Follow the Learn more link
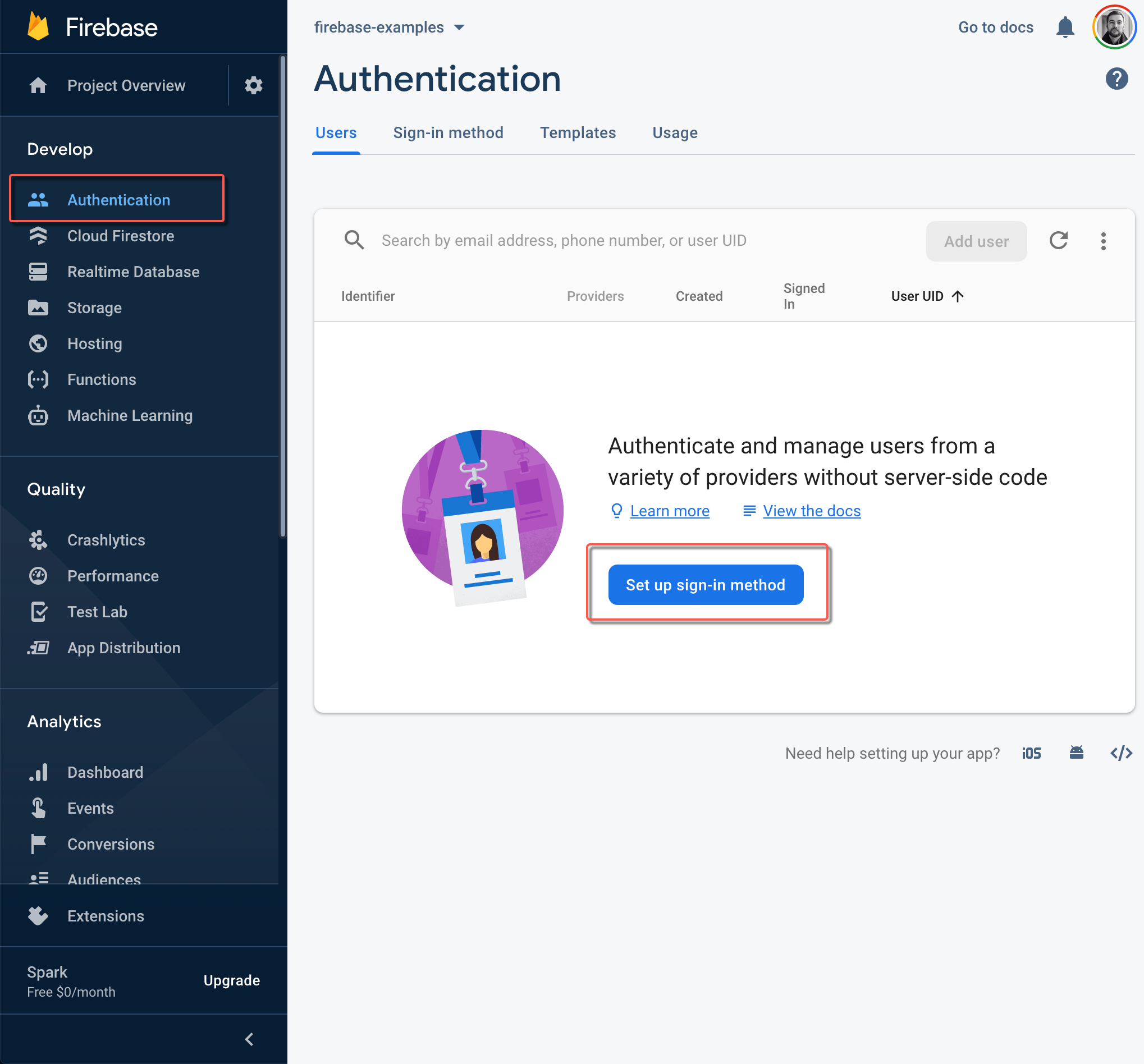 point(669,511)
